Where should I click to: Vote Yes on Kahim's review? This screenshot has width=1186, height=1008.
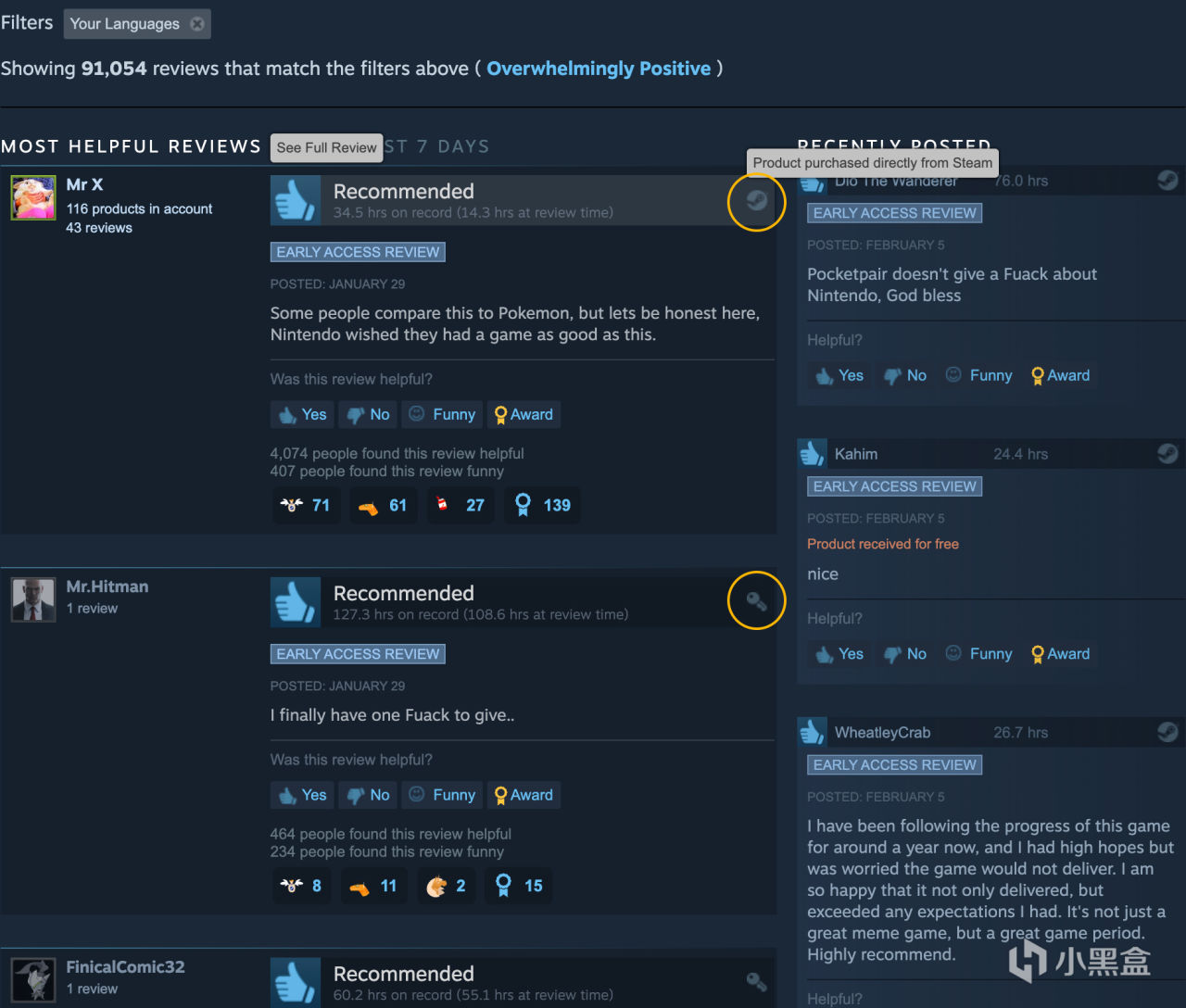[x=839, y=653]
